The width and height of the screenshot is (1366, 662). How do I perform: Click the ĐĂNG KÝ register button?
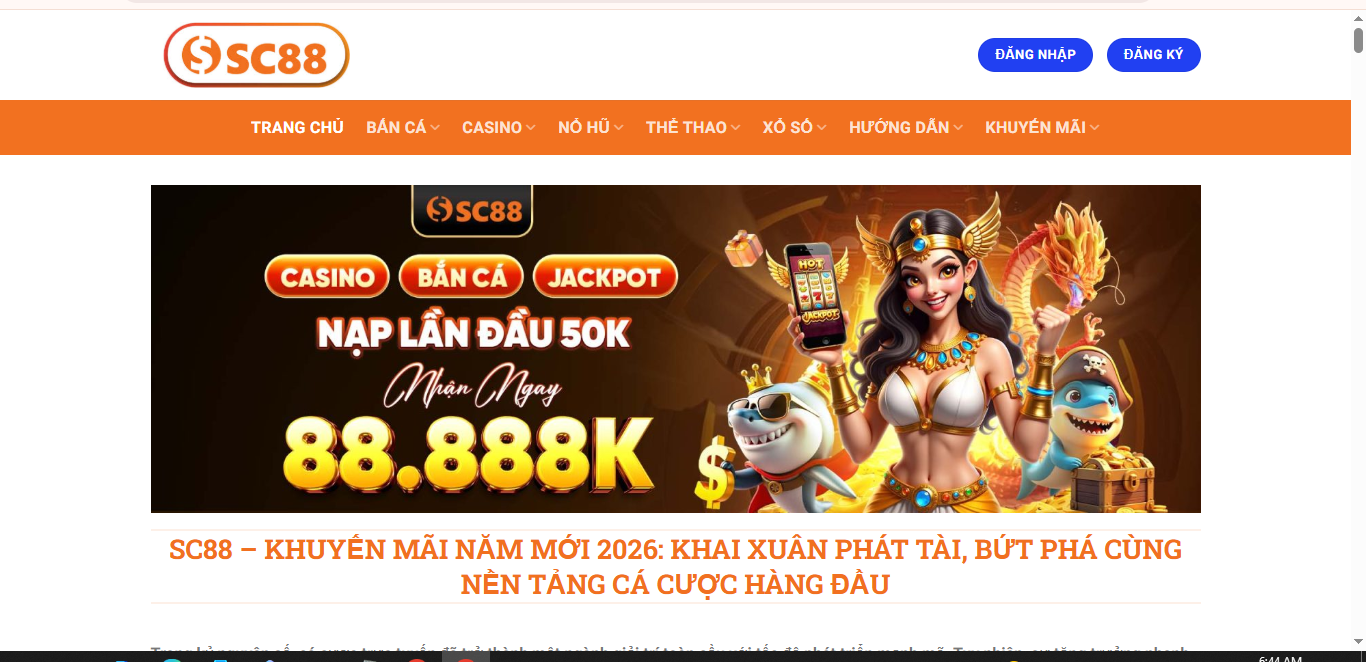coord(1153,55)
